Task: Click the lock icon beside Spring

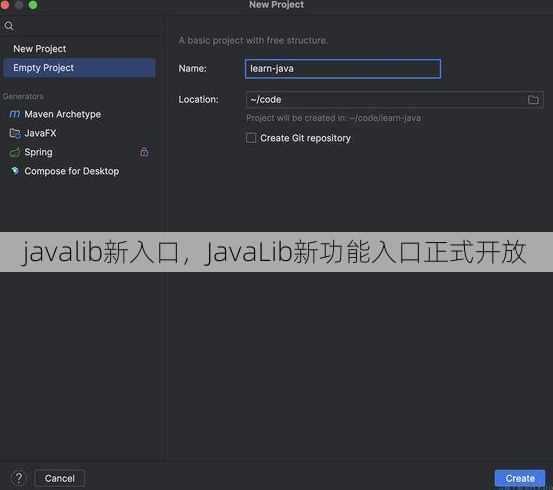Action: click(x=144, y=152)
